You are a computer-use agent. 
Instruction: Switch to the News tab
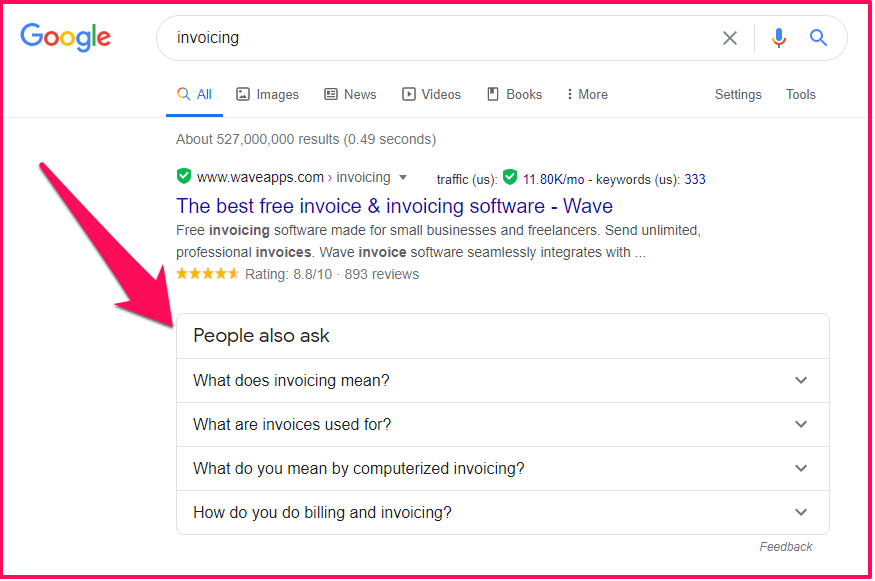click(350, 94)
